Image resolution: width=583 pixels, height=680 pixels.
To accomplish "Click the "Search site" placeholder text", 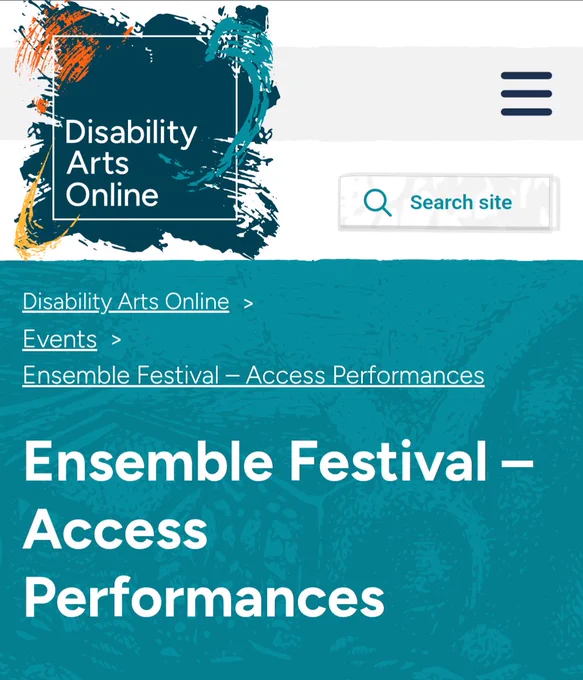I will click(461, 203).
